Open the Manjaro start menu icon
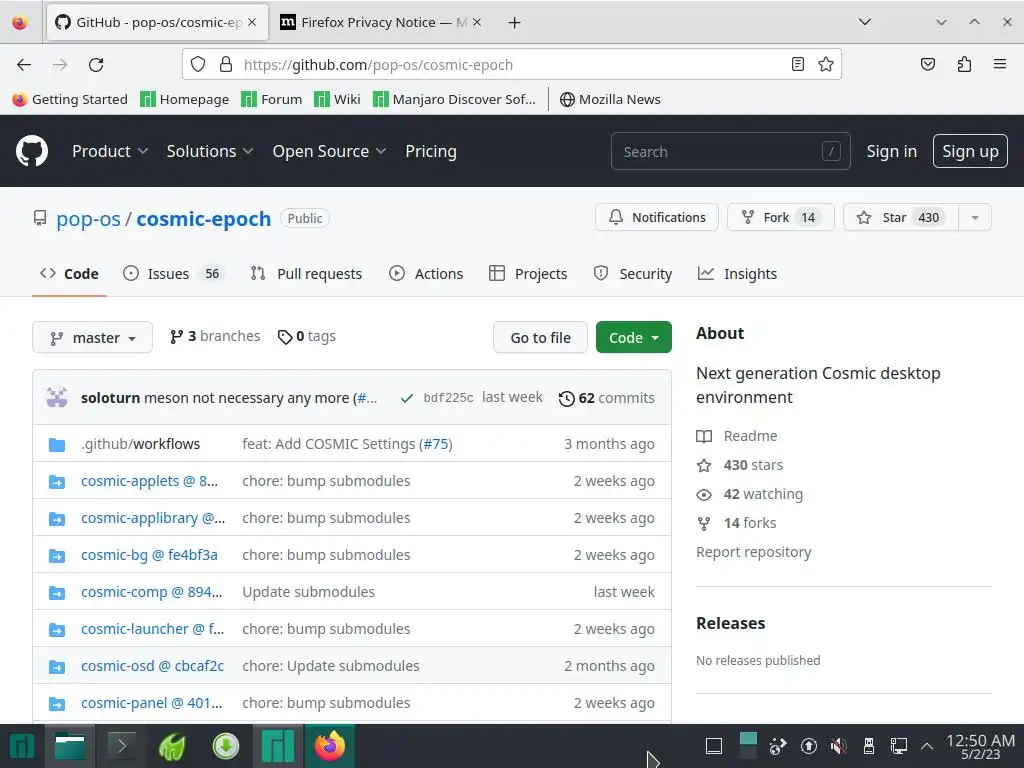1024x768 pixels. coord(21,746)
